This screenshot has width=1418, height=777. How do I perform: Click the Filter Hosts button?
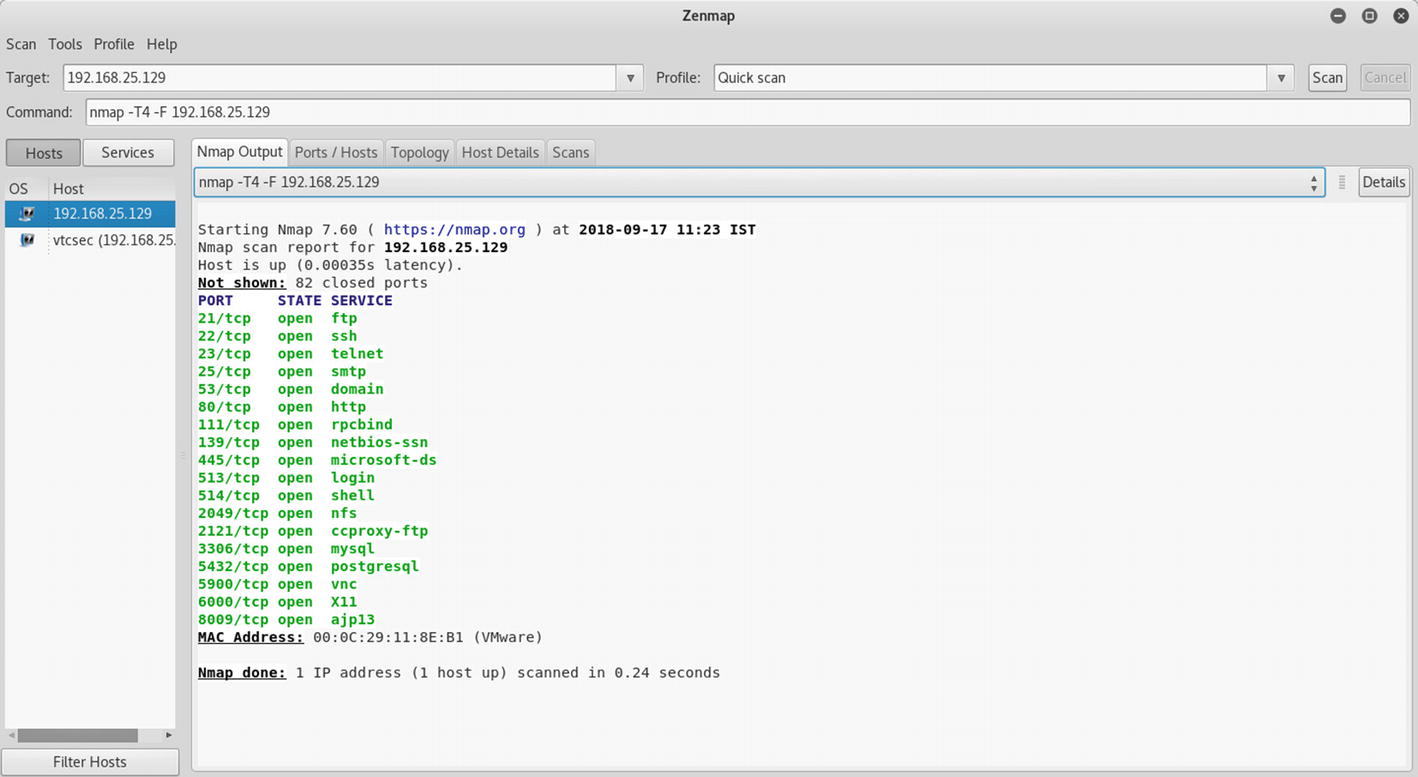[x=90, y=762]
